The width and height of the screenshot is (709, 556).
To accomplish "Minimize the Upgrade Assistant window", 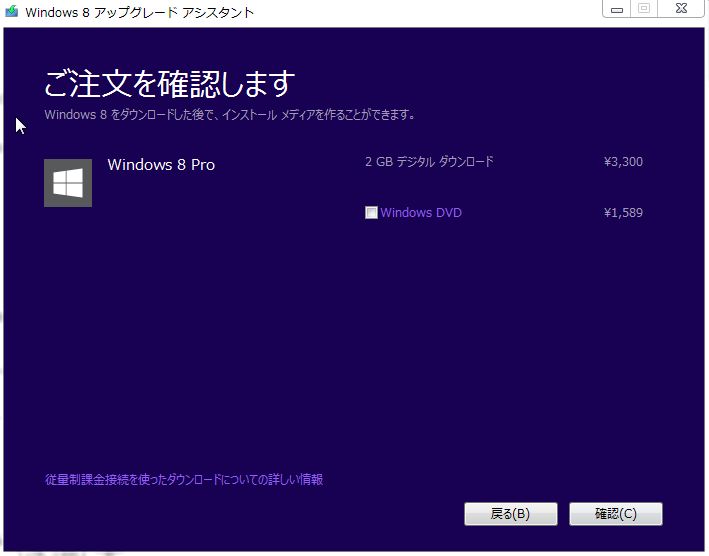I will click(x=617, y=9).
